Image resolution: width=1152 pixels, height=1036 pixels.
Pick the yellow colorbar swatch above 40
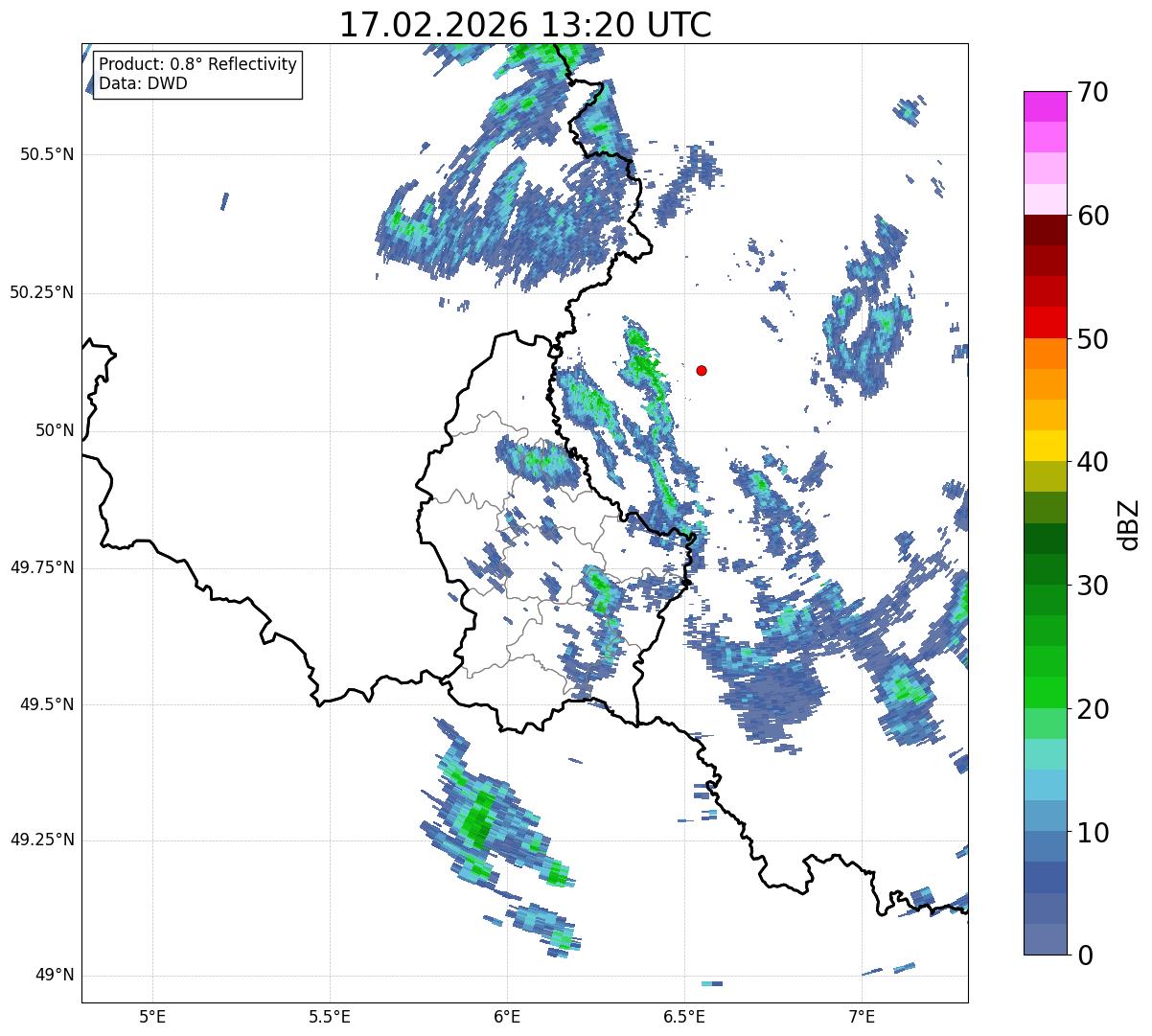click(x=1045, y=446)
